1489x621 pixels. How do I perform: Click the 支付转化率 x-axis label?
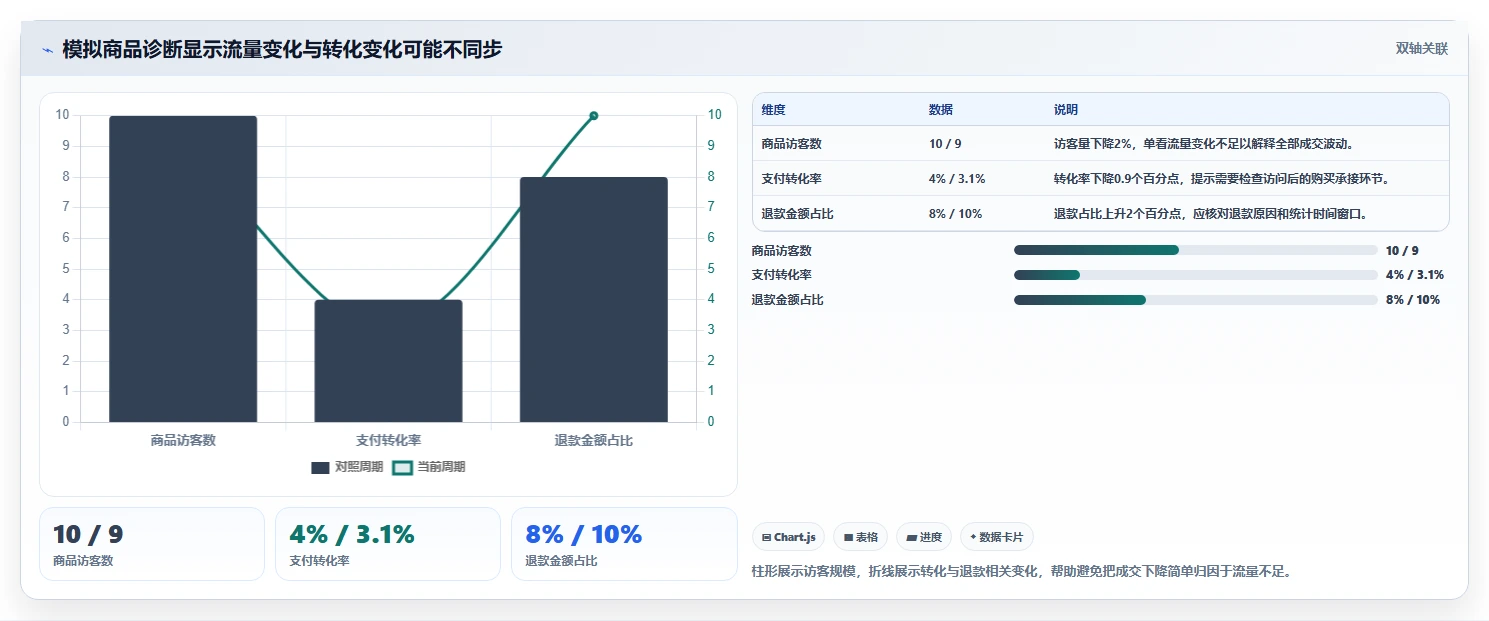[x=388, y=440]
